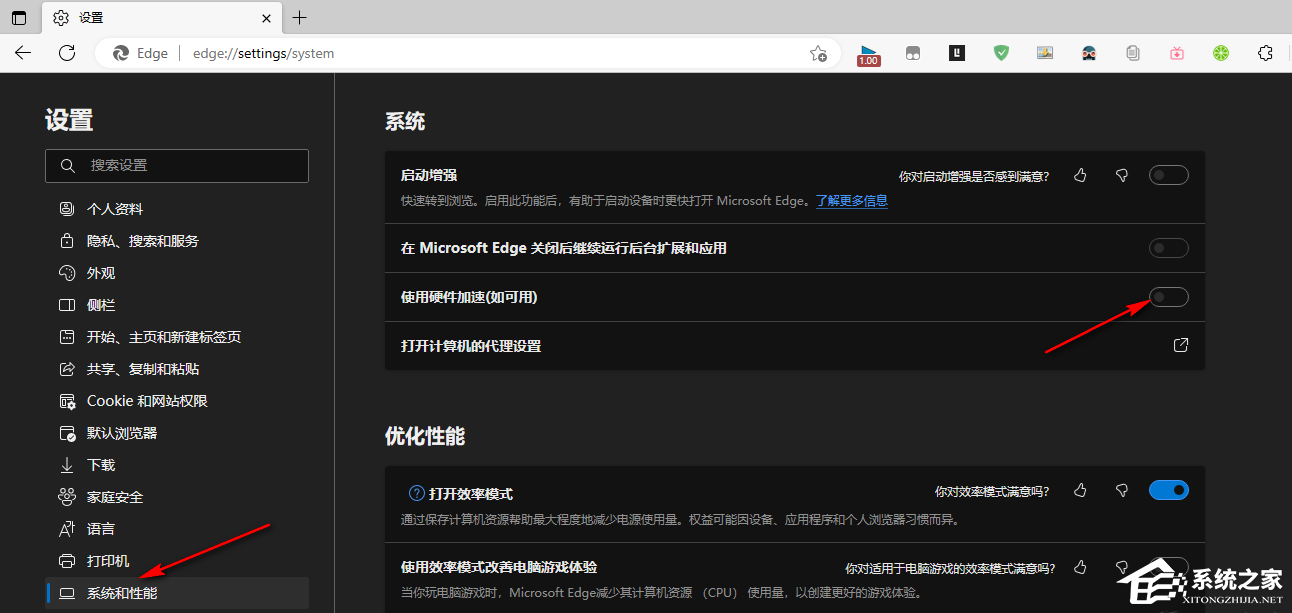
Task: Refresh the settings page
Action: [x=67, y=53]
